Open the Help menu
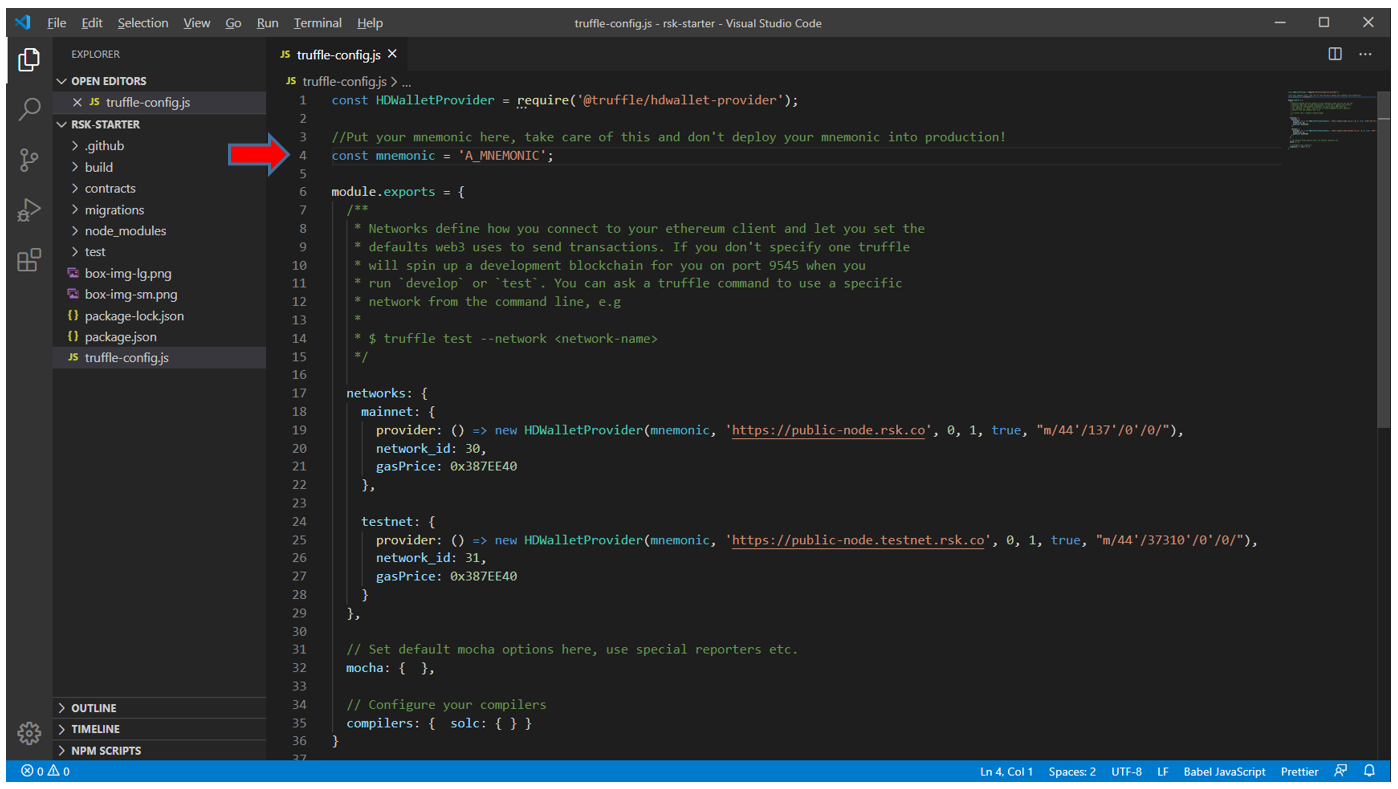1398x789 pixels. coord(370,23)
